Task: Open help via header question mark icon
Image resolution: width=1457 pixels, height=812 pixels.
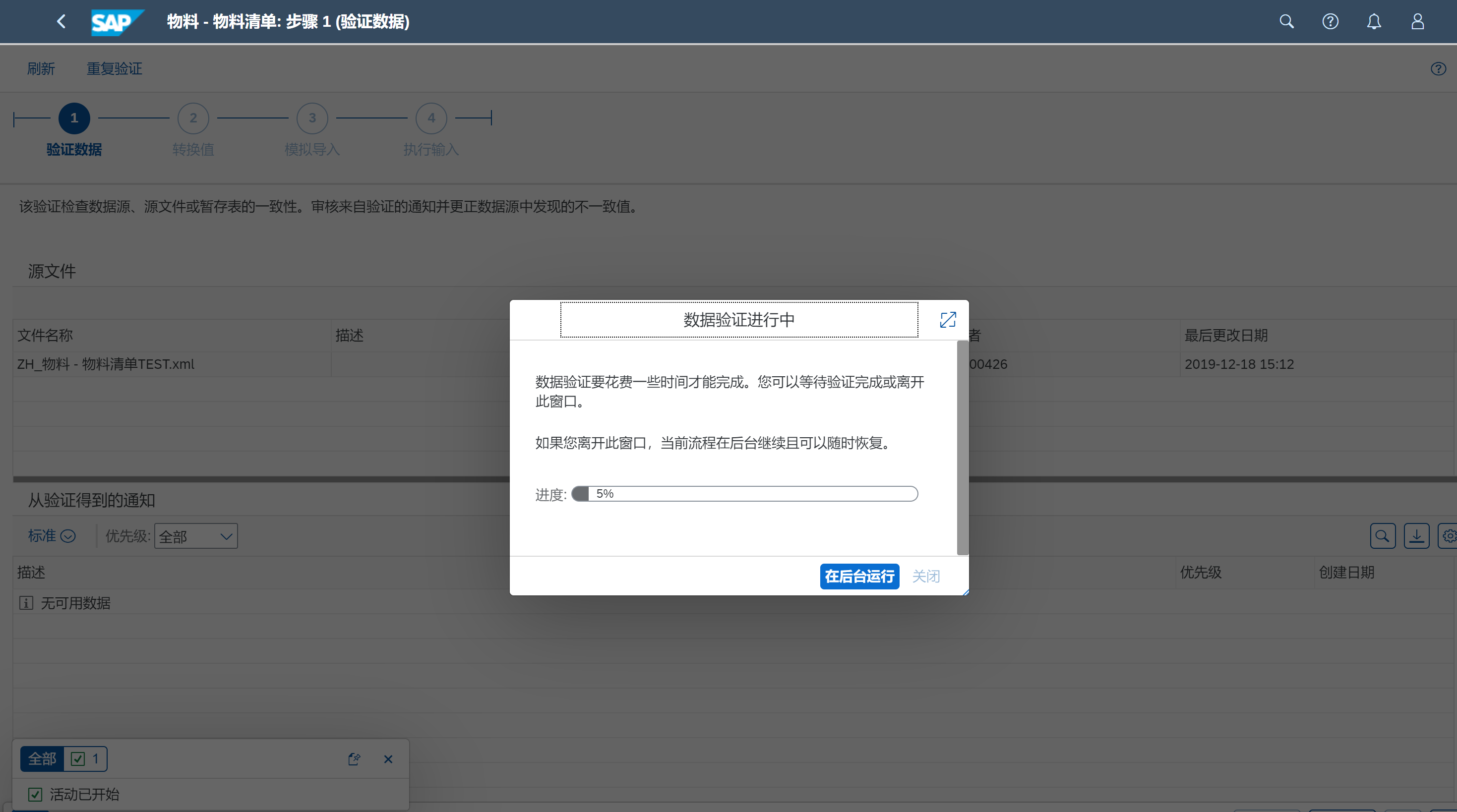Action: (1331, 21)
